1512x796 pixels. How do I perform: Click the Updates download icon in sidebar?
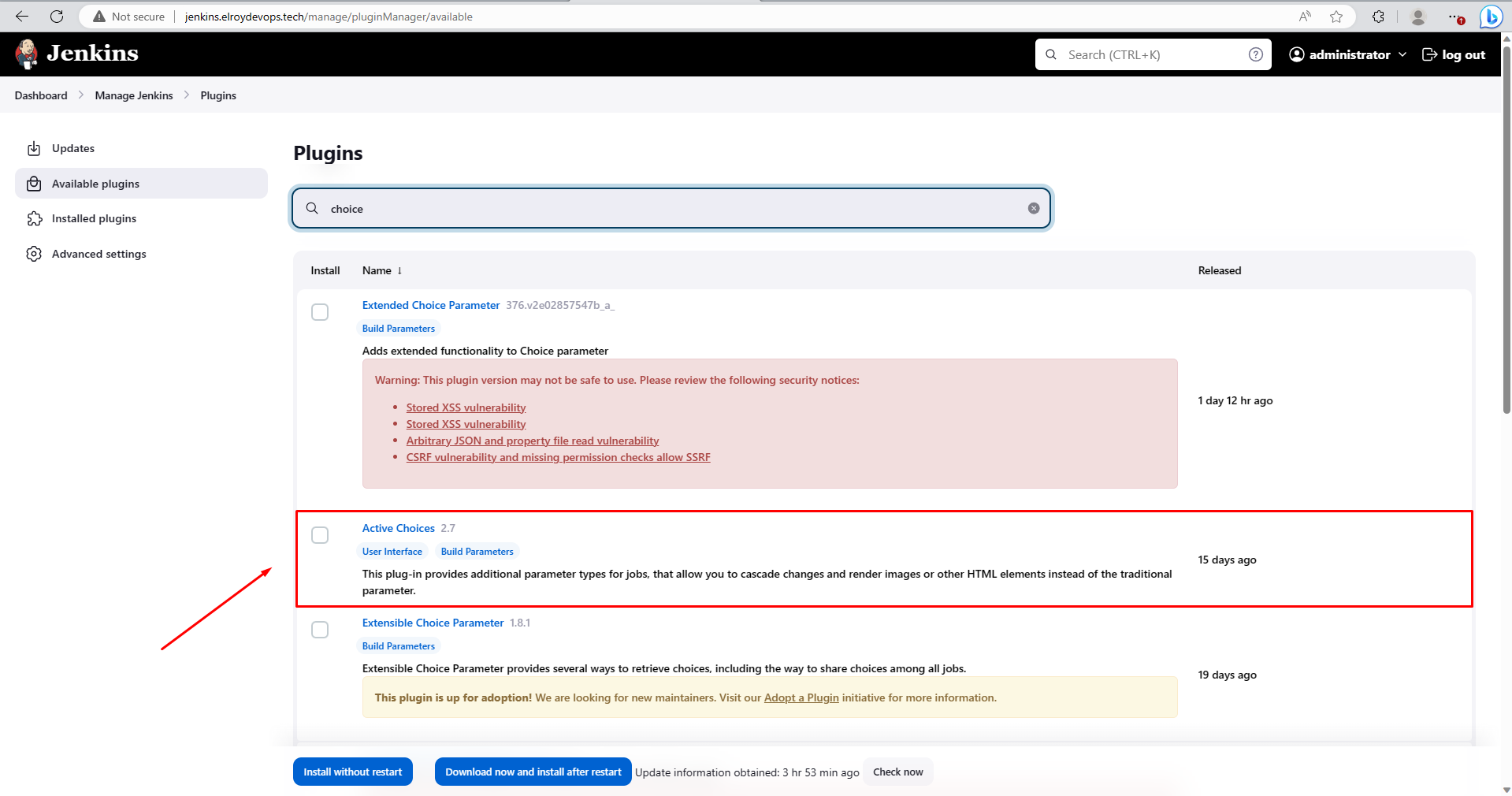click(x=34, y=148)
